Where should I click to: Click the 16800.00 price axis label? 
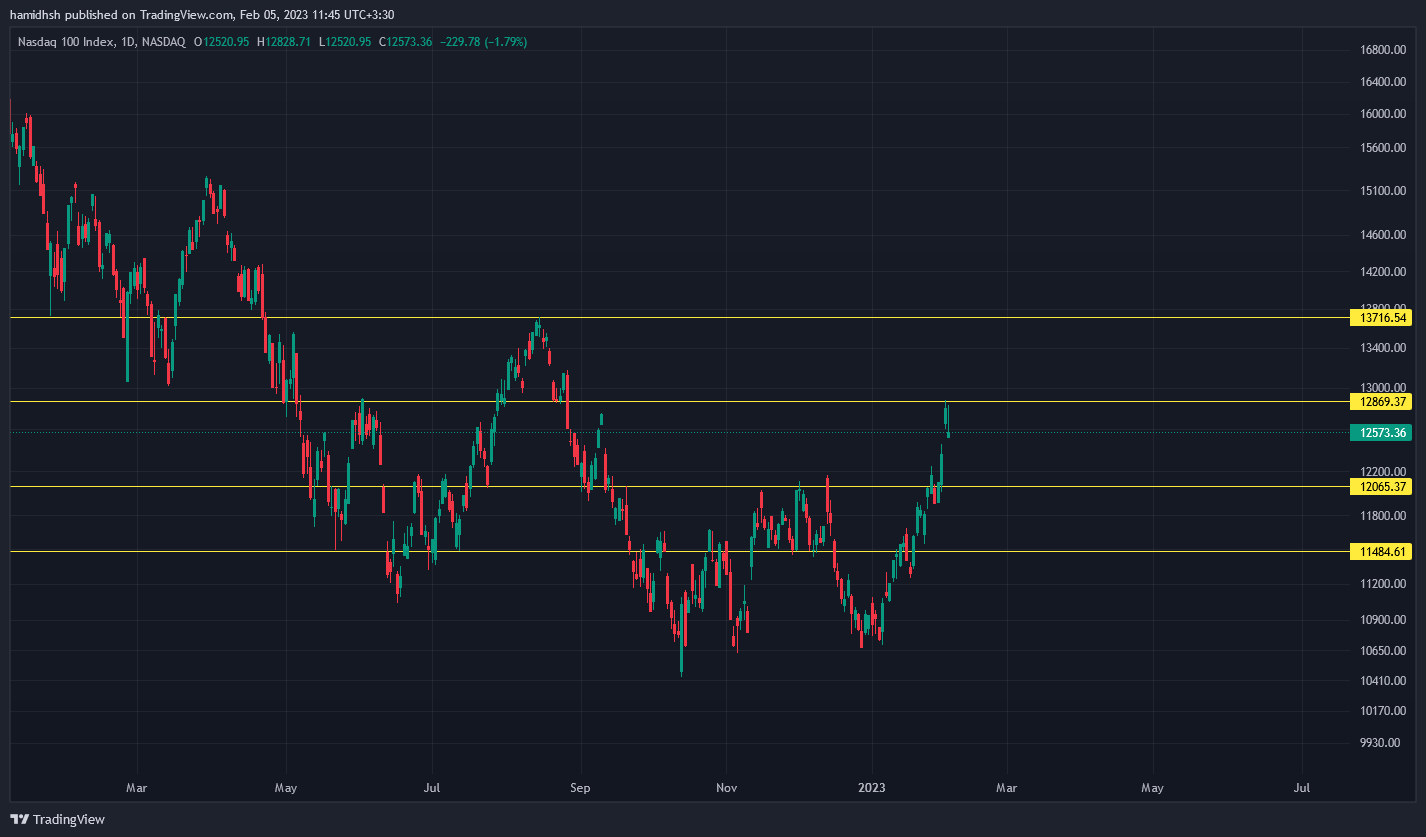pyautogui.click(x=1384, y=50)
